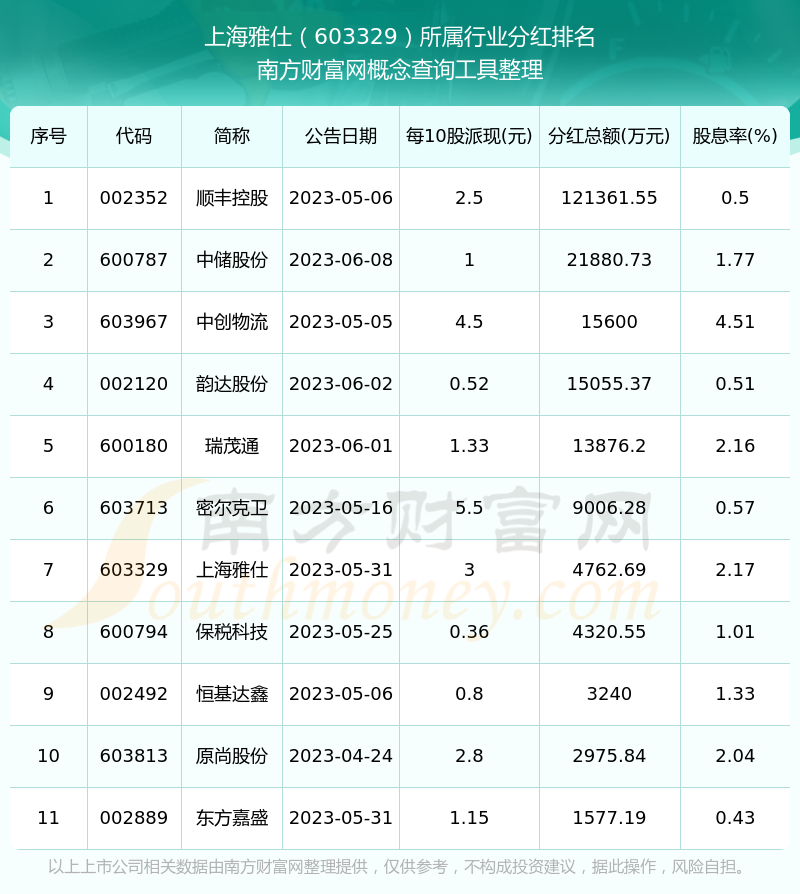Click the 序号 column header
The image size is (800, 894).
click(48, 136)
